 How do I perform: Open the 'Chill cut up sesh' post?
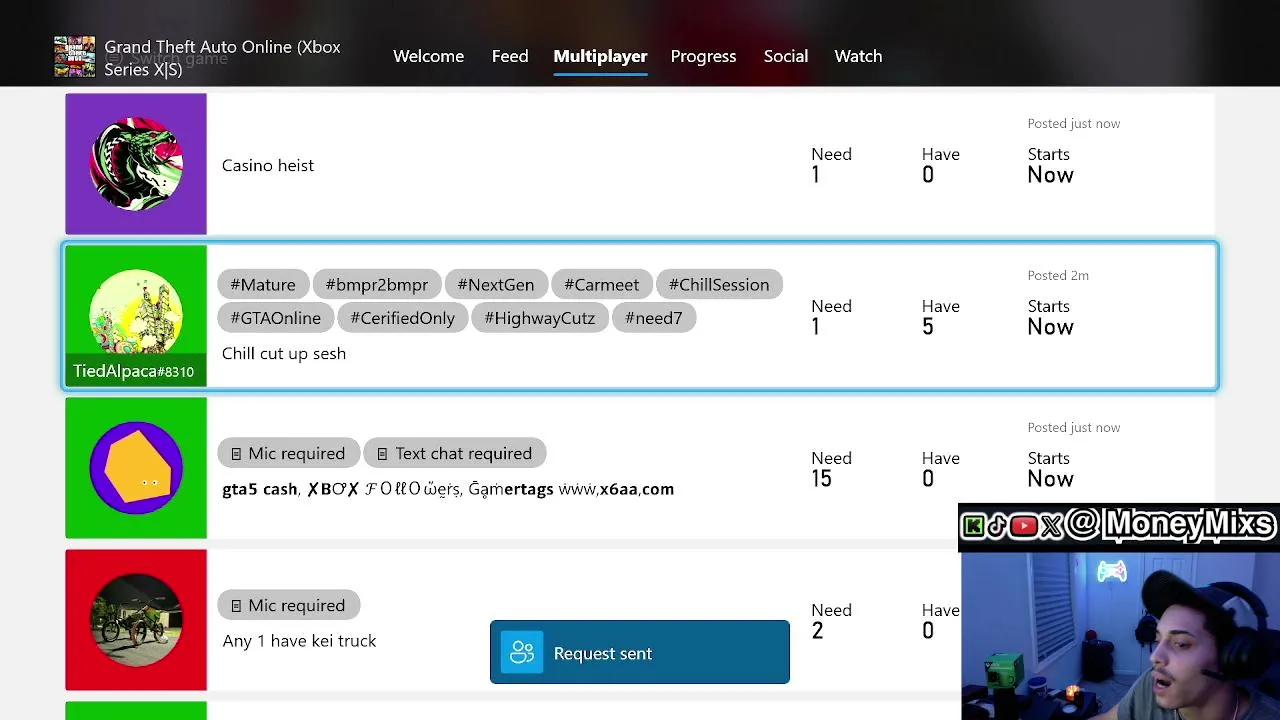click(284, 354)
